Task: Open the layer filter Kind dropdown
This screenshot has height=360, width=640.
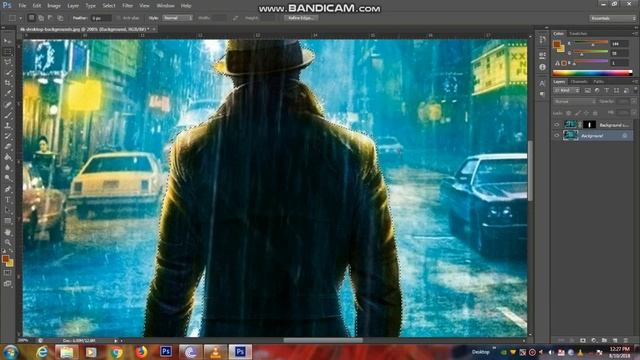Action: 567,91
